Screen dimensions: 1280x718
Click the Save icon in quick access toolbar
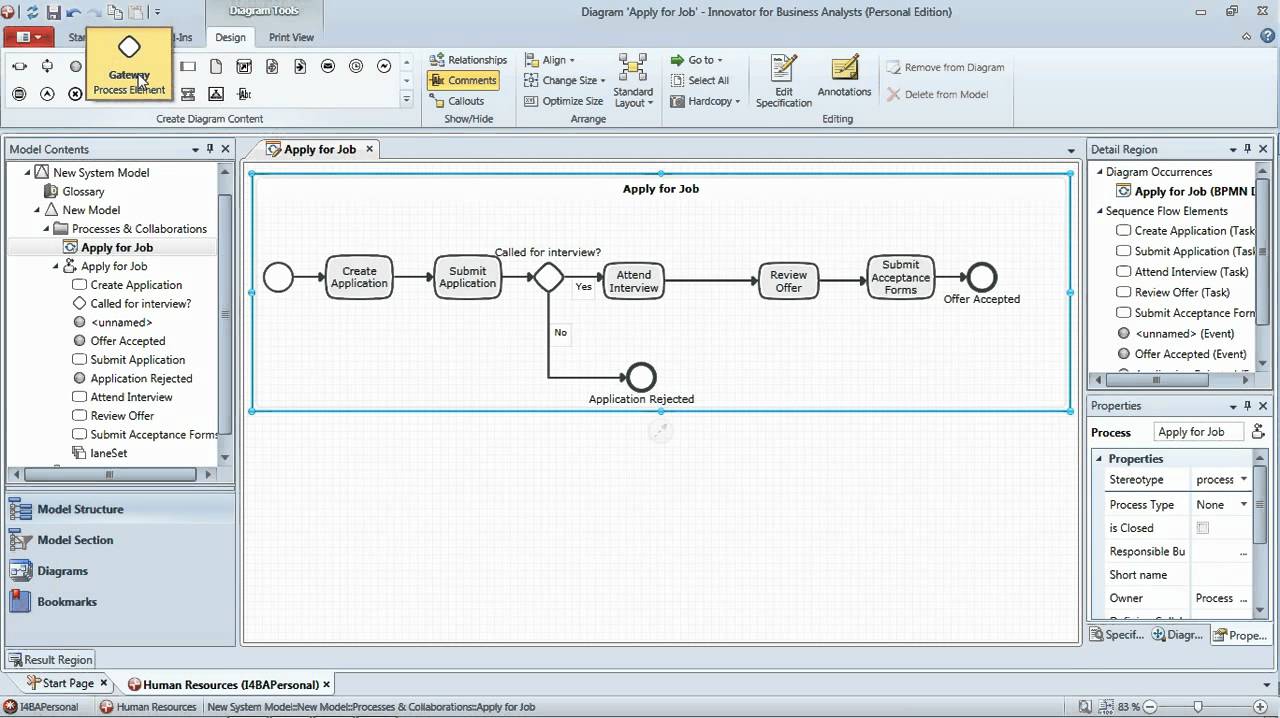(x=53, y=12)
